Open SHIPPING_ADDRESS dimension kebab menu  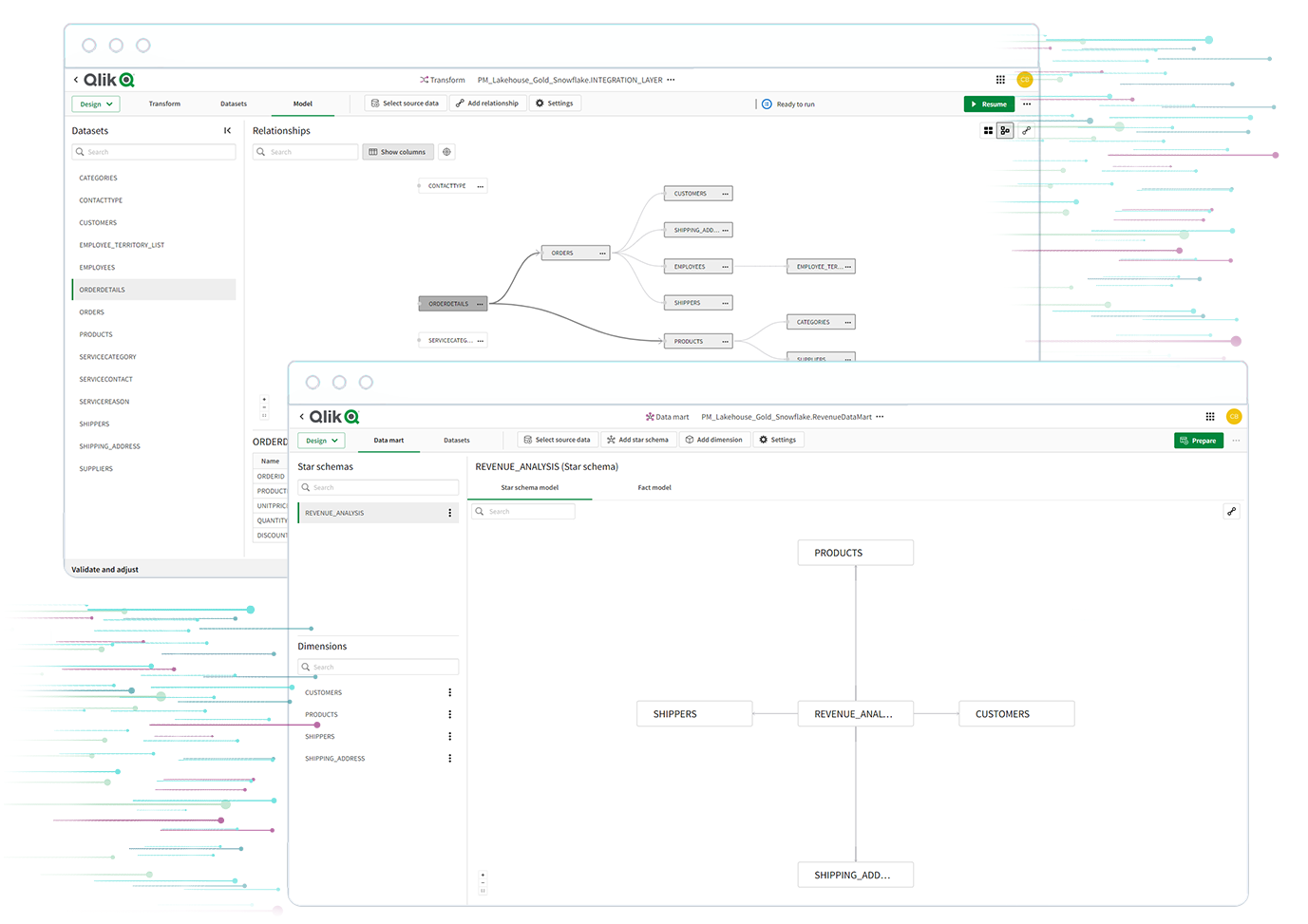click(450, 759)
